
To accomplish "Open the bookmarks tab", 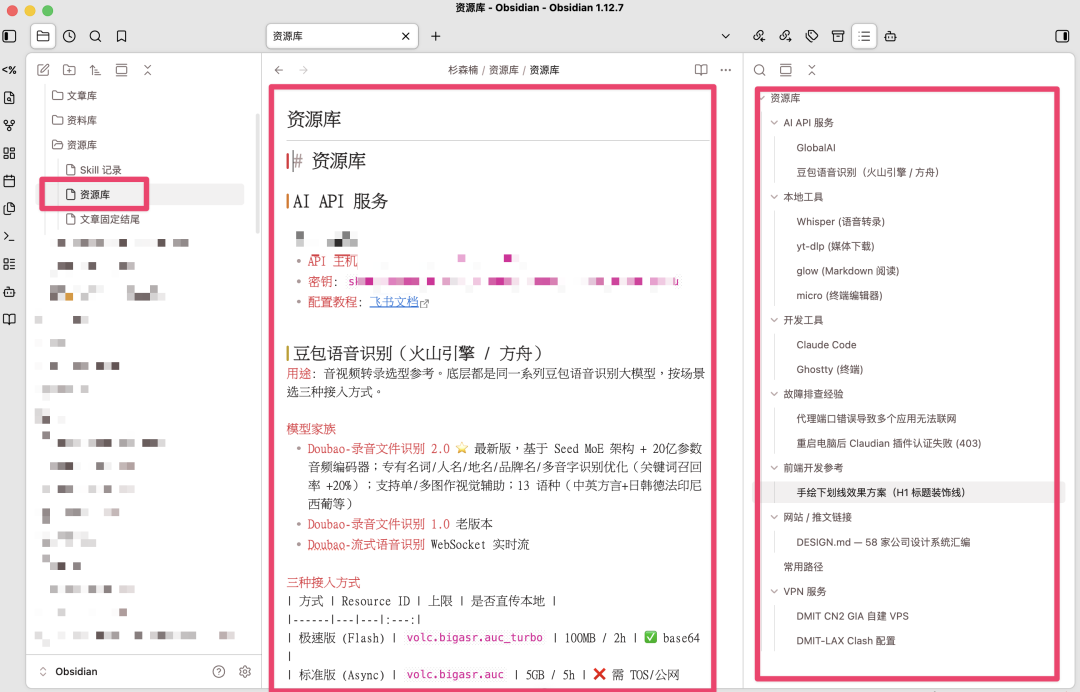I will (x=121, y=36).
